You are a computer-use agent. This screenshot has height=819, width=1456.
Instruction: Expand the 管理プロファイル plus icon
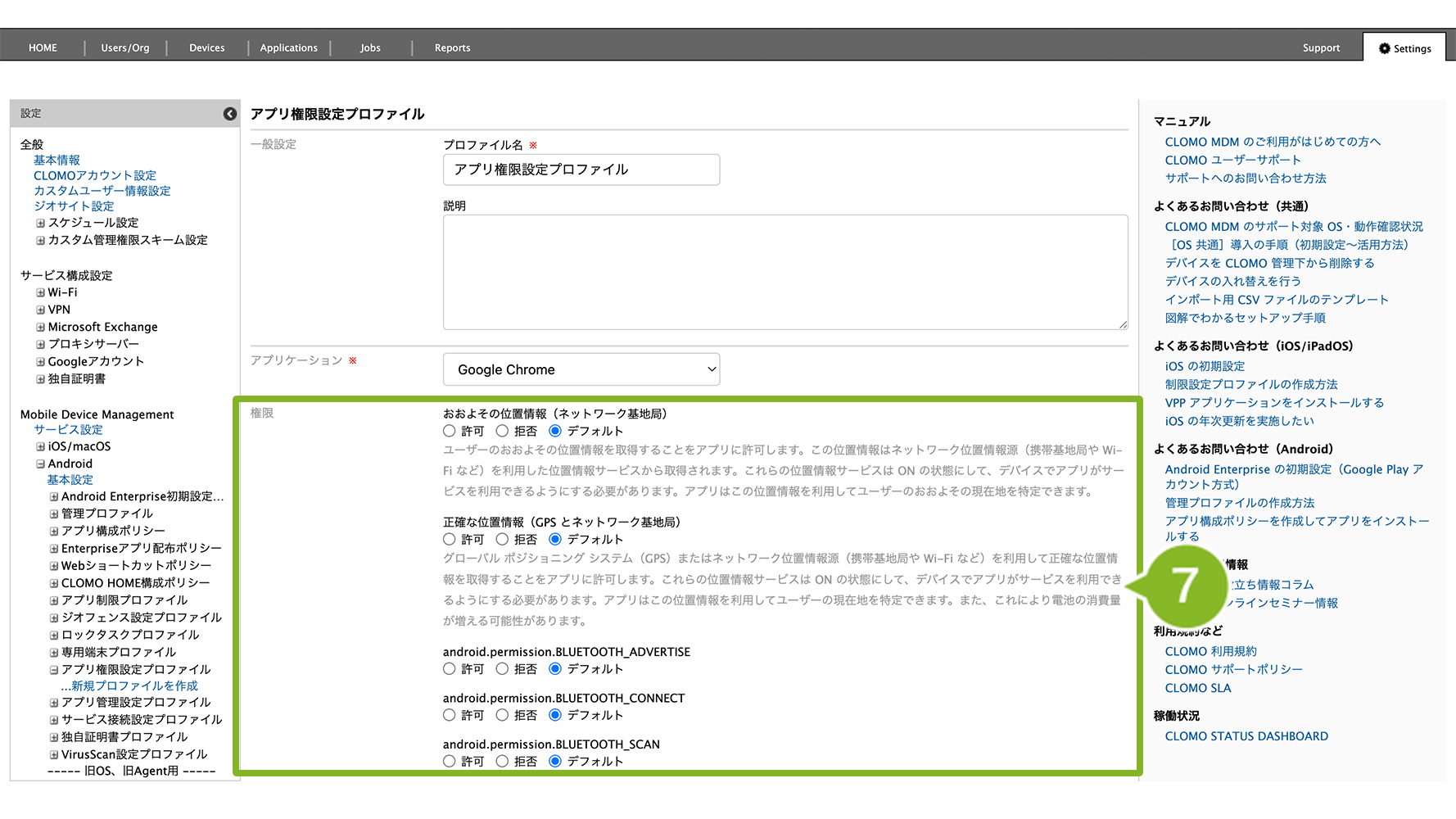coord(54,514)
